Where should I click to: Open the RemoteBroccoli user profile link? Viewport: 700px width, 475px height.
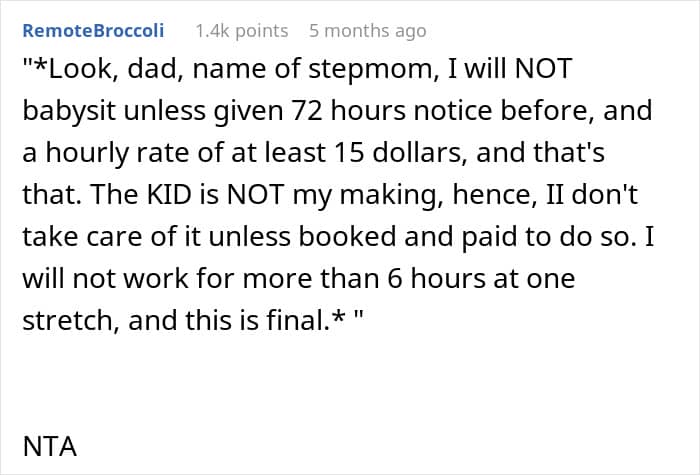pos(93,31)
